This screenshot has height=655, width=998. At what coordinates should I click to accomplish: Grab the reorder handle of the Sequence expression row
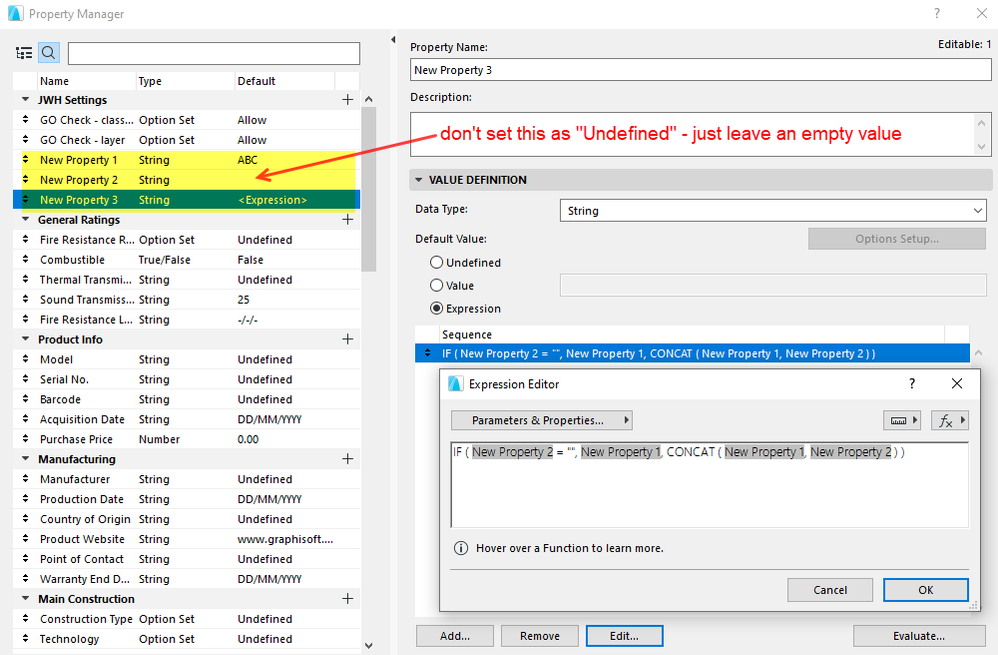428,353
